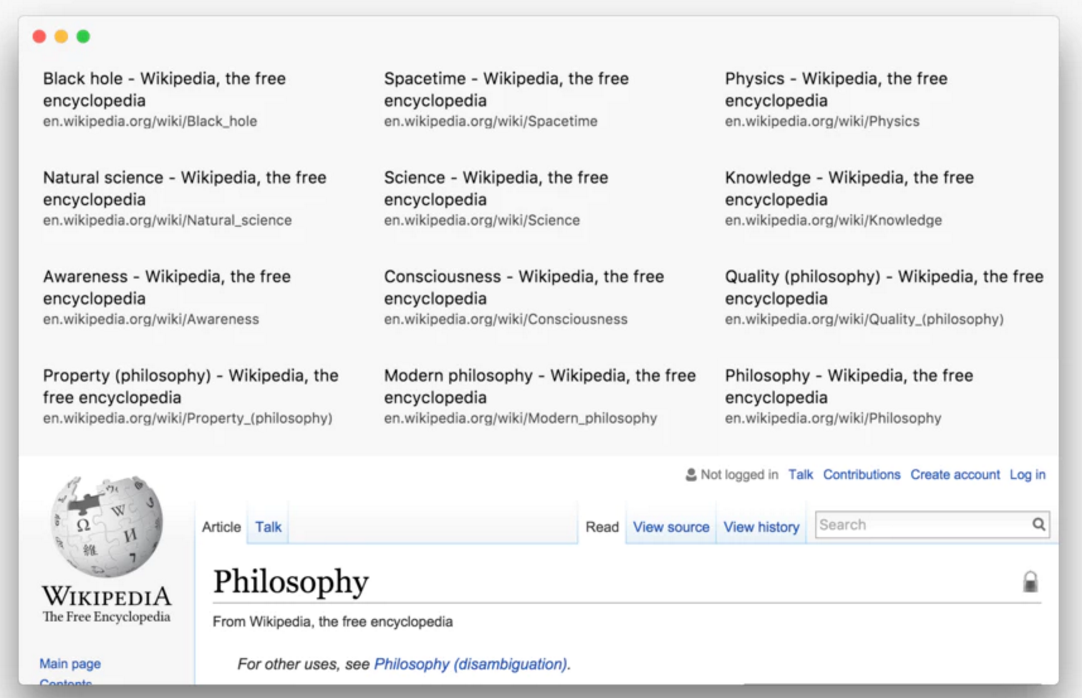This screenshot has height=698, width=1082.
Task: Select the Modern philosophy history item
Action: (x=540, y=396)
